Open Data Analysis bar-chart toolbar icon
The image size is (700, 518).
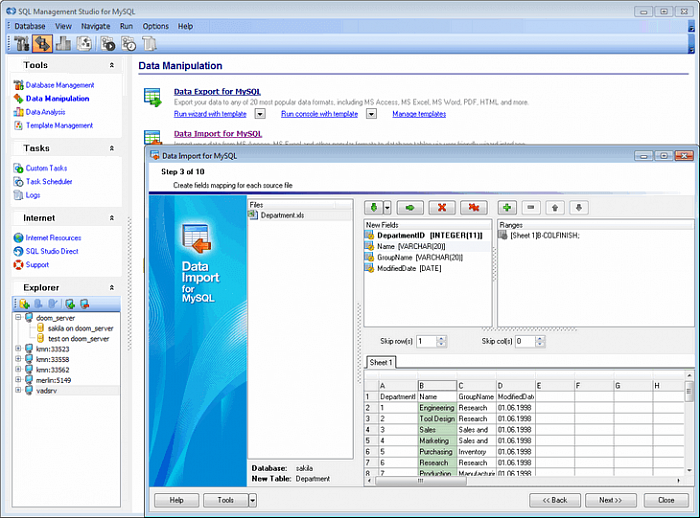pyautogui.click(x=63, y=44)
